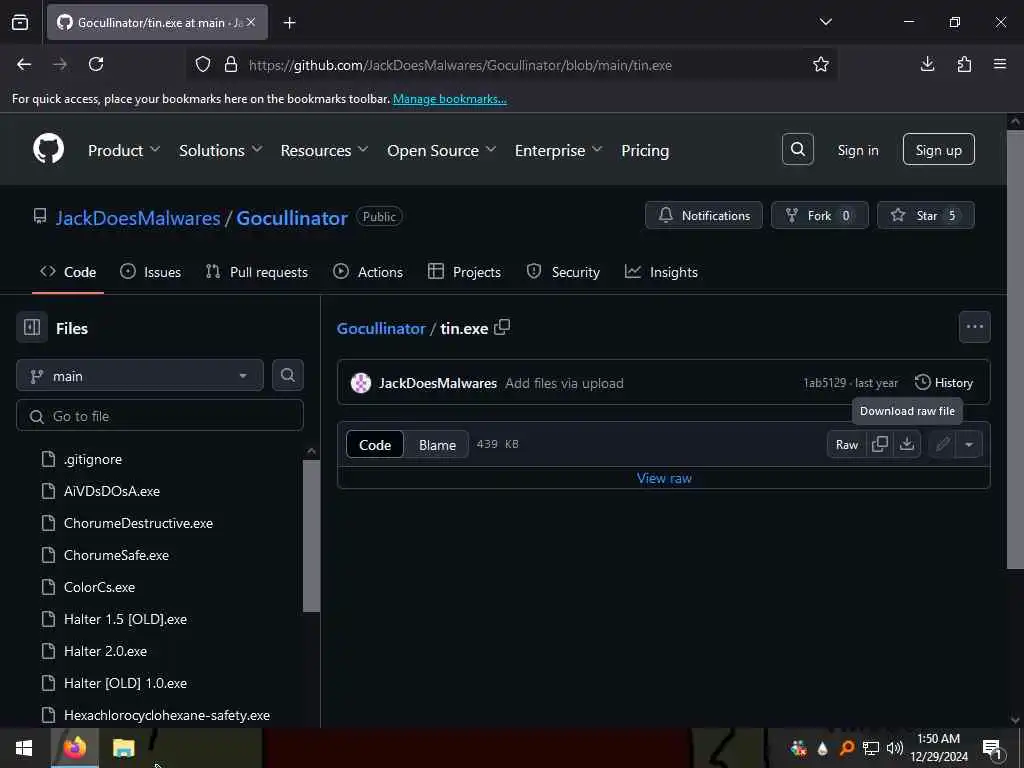Switch to Blame view toggle

click(x=437, y=445)
